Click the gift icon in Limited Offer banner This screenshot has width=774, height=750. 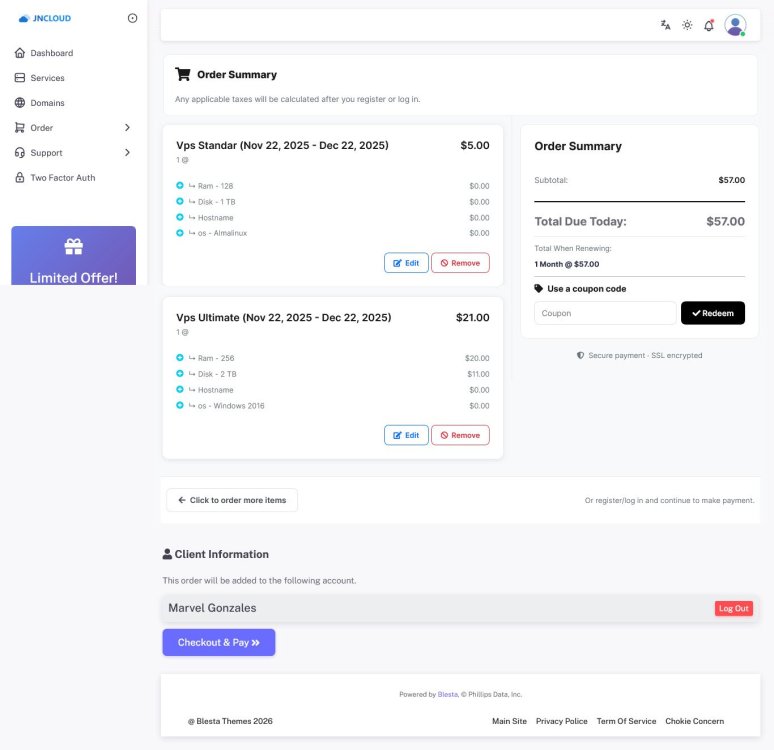[73, 246]
